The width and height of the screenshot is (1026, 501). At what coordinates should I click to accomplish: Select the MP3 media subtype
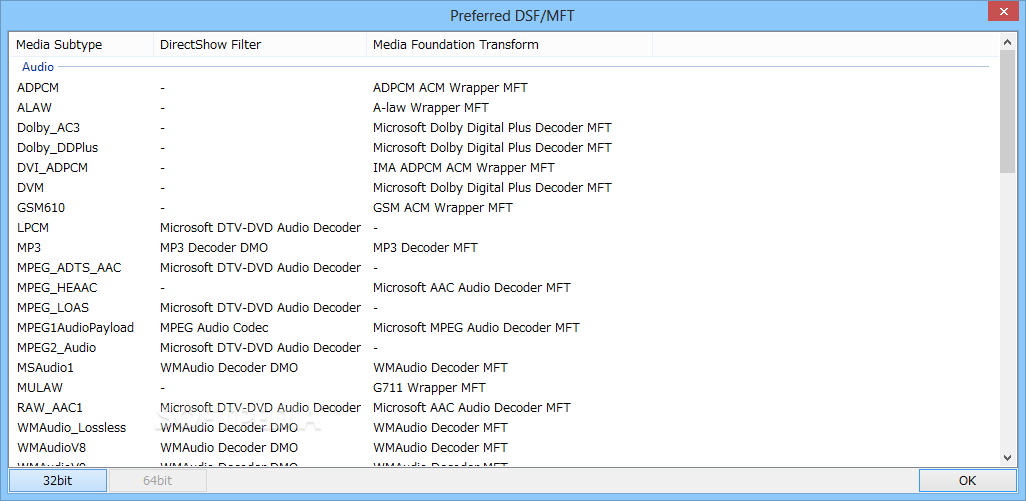tap(29, 247)
